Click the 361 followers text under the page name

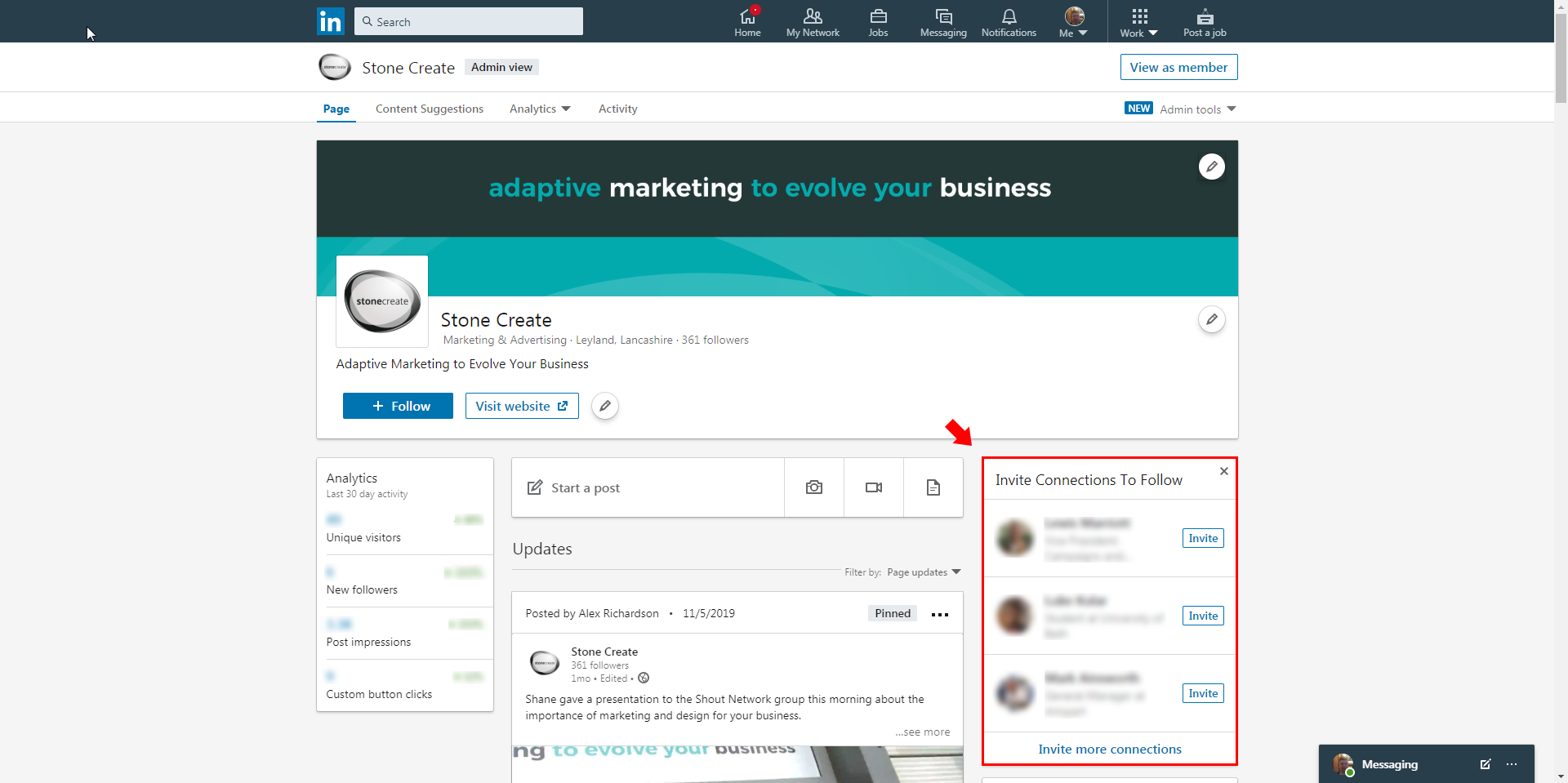coord(715,340)
